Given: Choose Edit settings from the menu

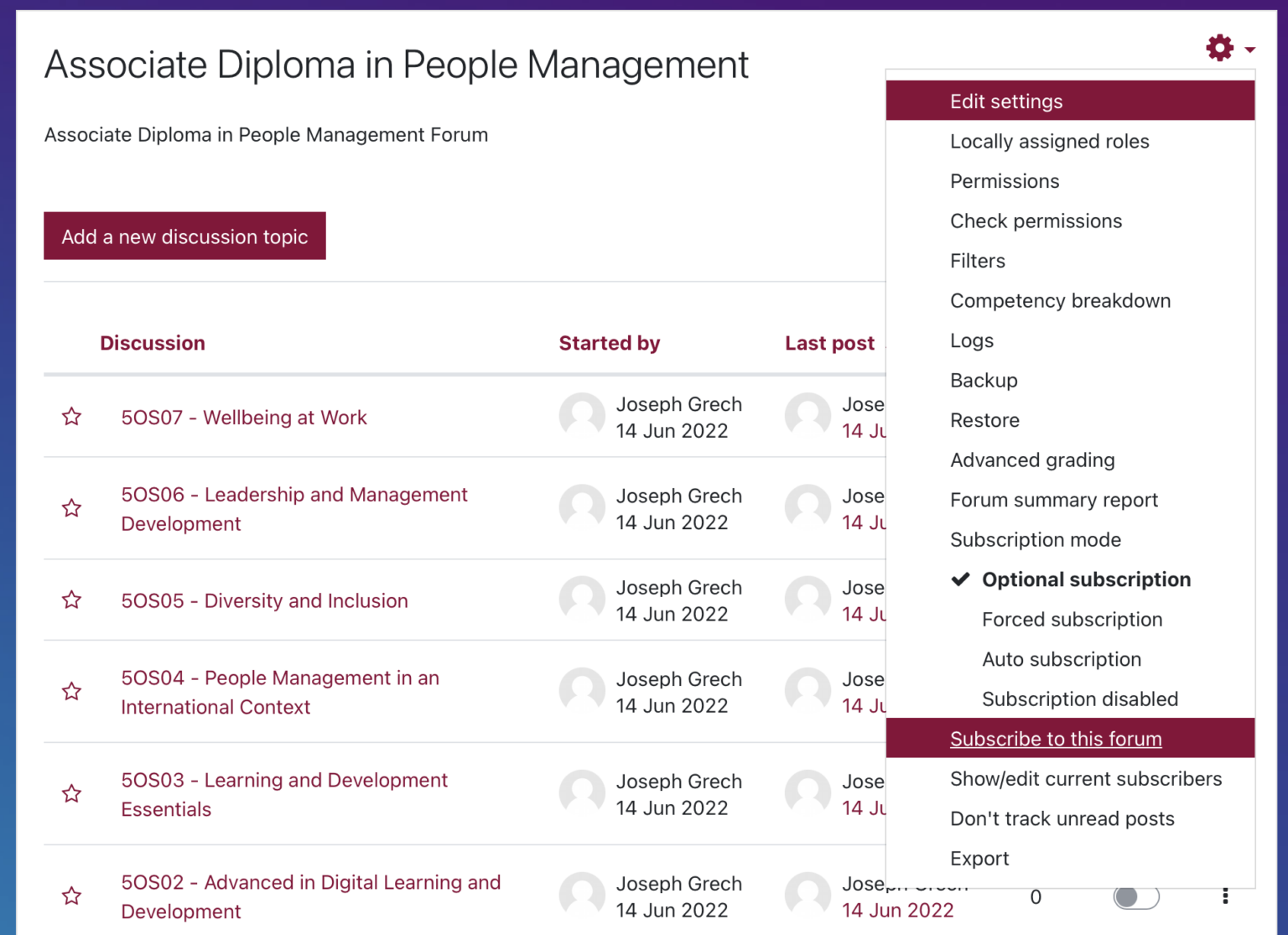Looking at the screenshot, I should point(1005,101).
